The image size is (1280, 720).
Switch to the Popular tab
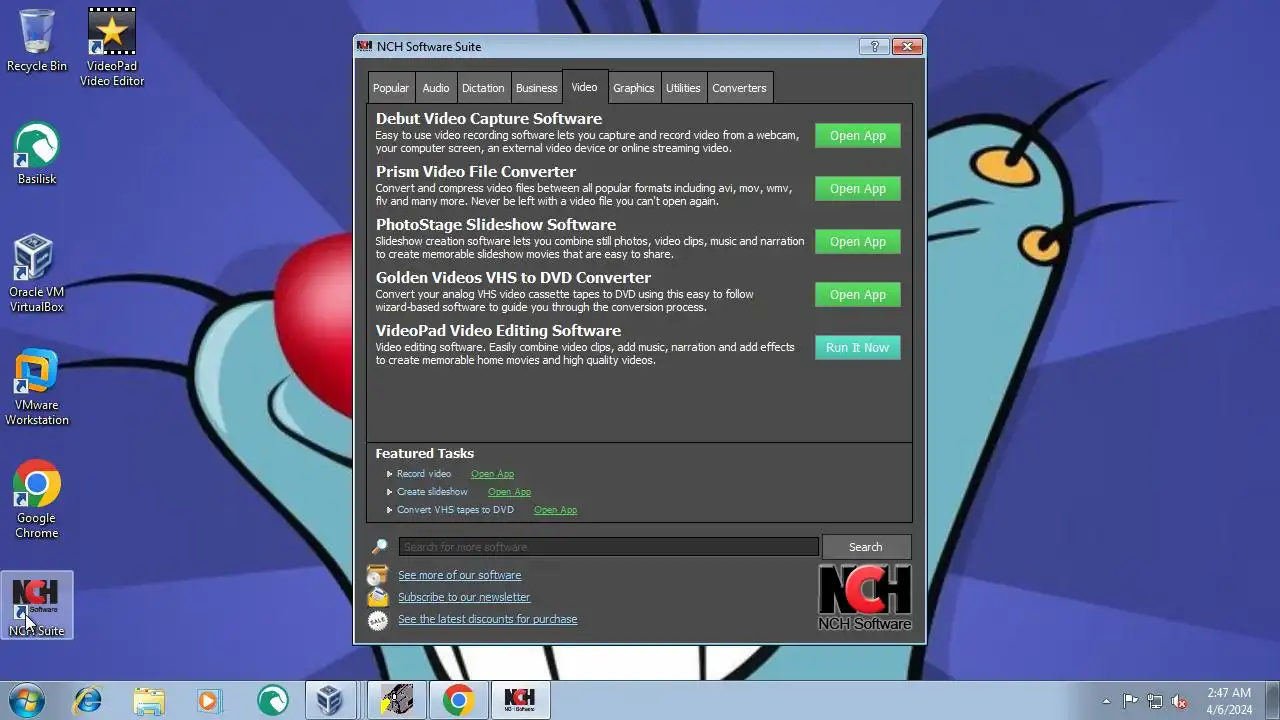390,88
